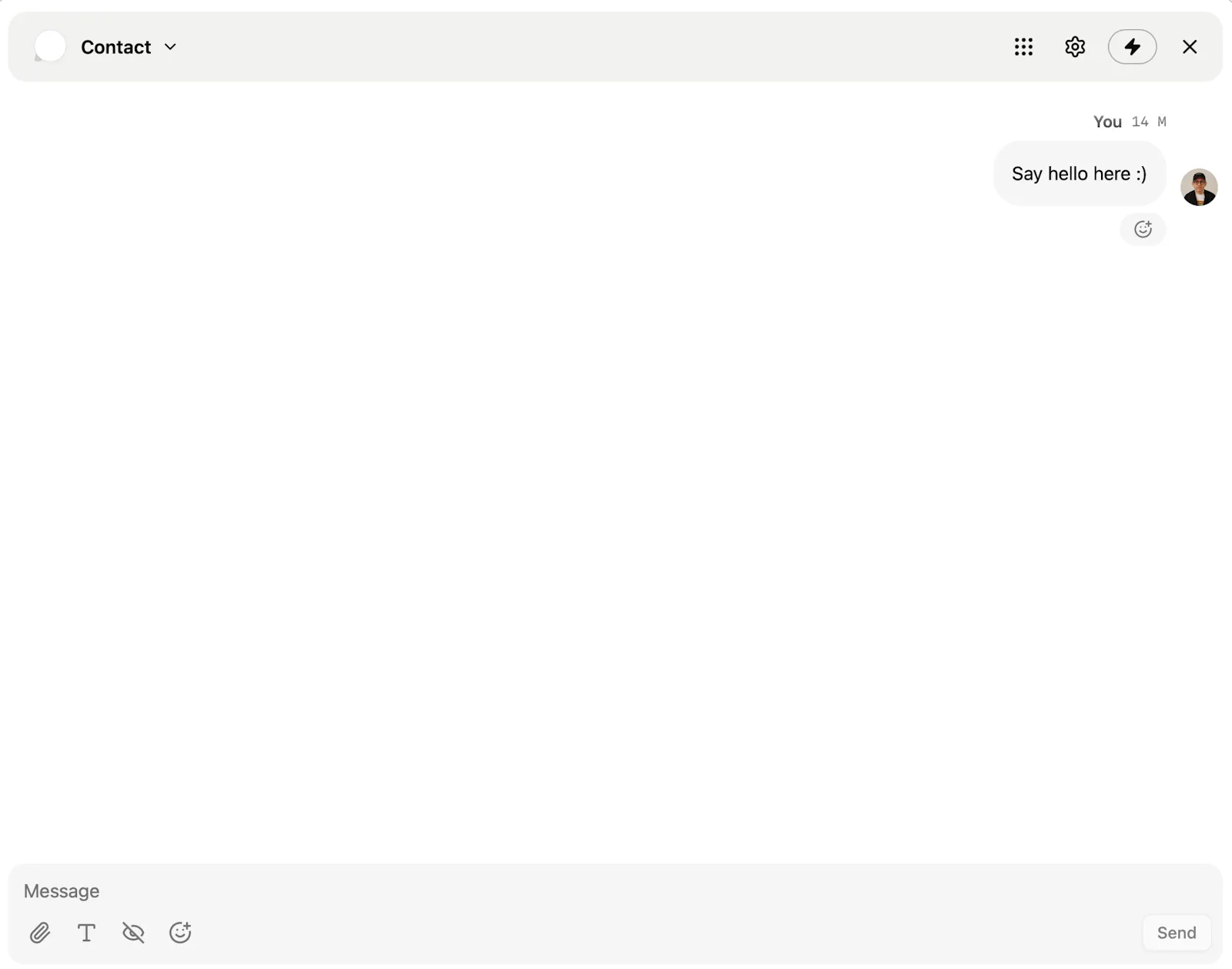Open text formatting T icon
The height and width of the screenshot is (969, 1232).
pos(87,933)
